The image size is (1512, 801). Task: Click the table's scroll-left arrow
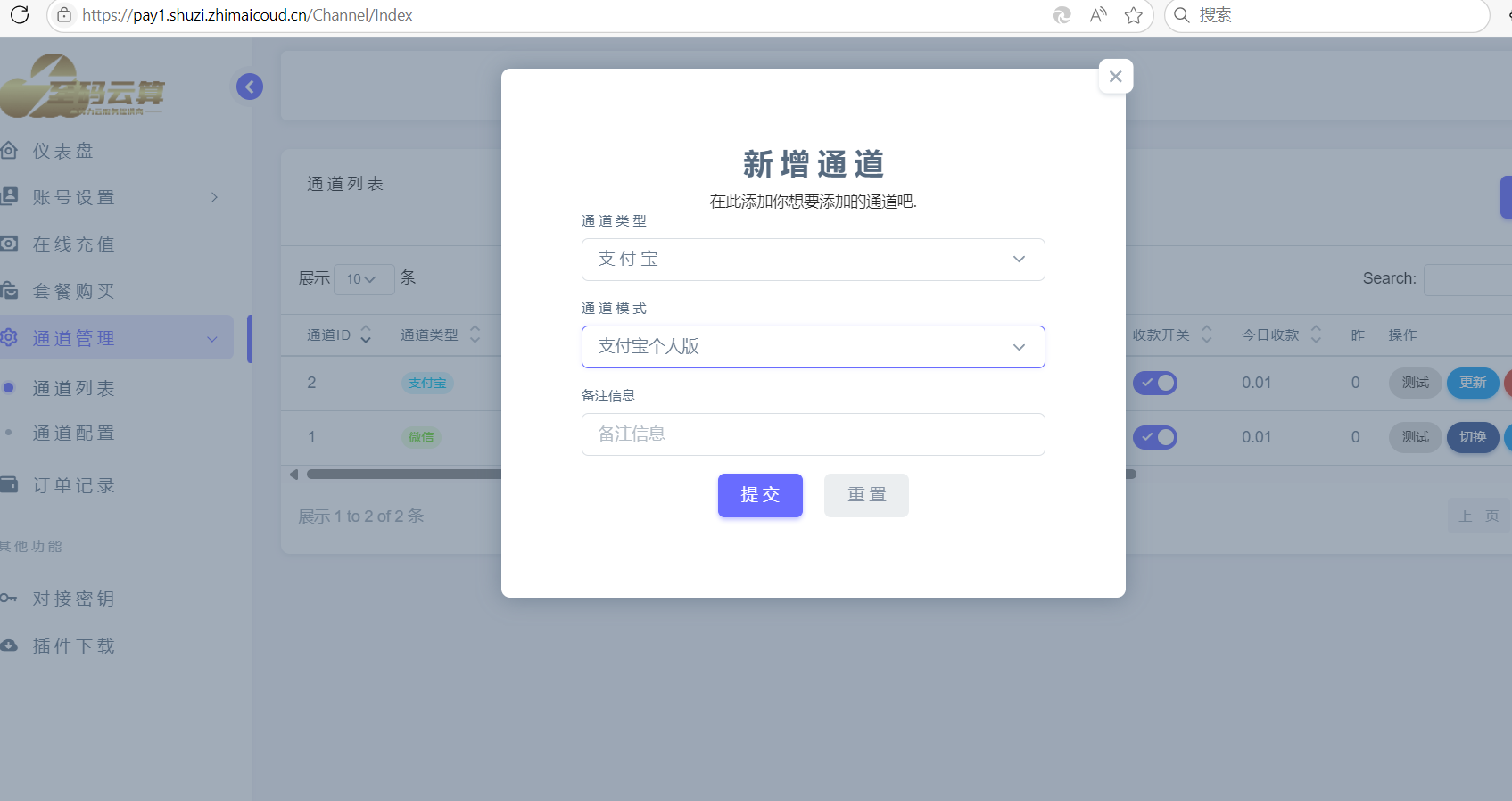[293, 475]
